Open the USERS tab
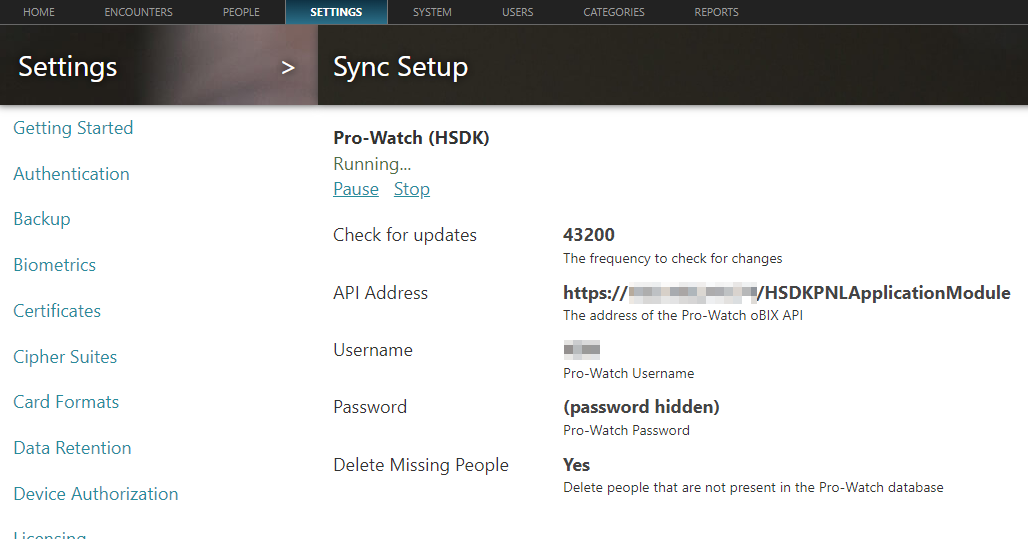This screenshot has width=1028, height=539. coord(517,12)
